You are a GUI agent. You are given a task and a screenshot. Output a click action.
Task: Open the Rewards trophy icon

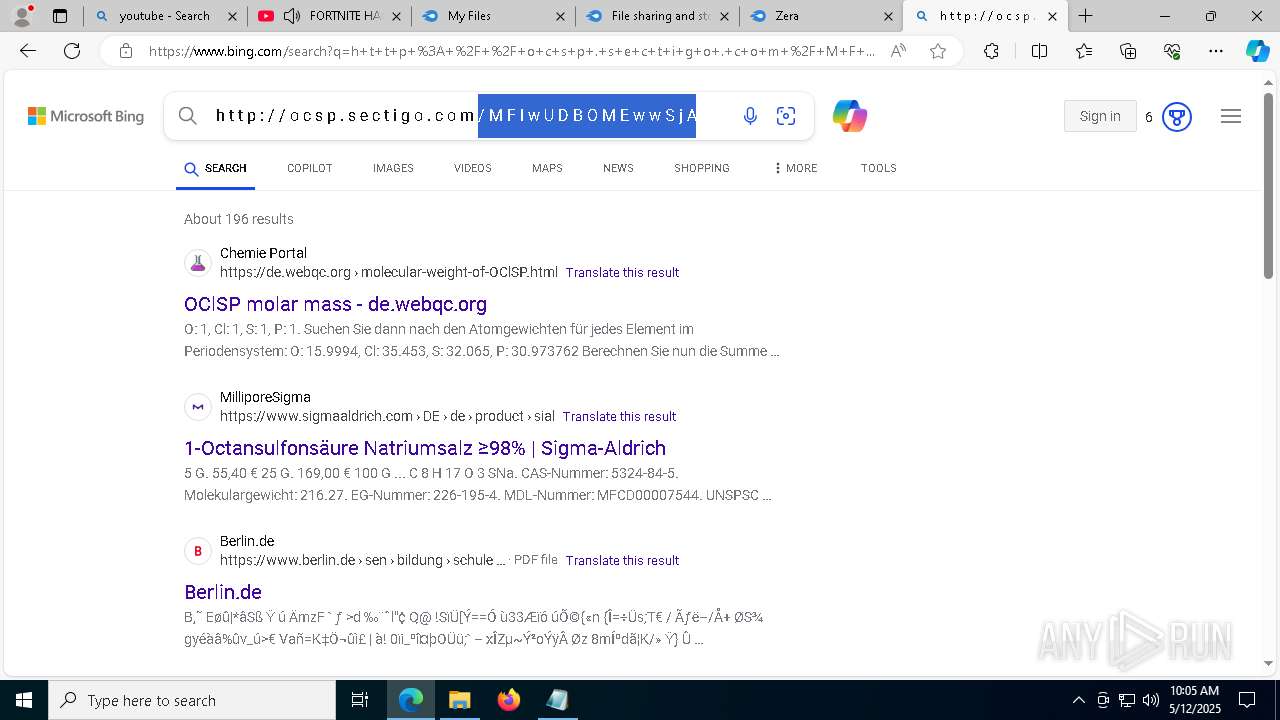[1177, 117]
